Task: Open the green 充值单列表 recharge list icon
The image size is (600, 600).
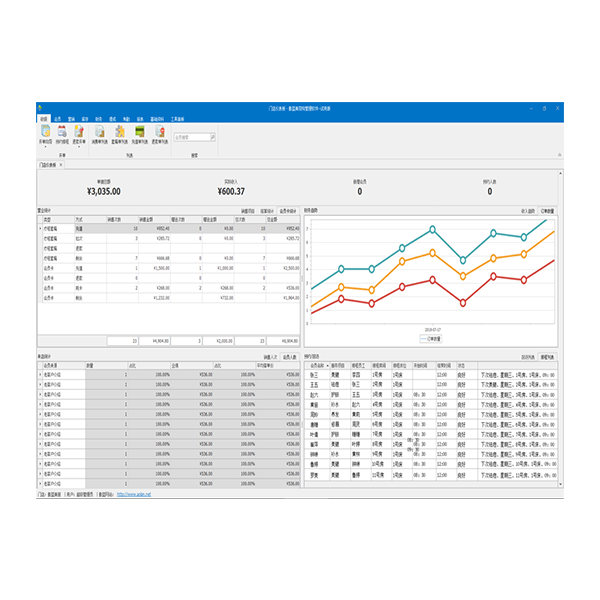Action: 140,132
